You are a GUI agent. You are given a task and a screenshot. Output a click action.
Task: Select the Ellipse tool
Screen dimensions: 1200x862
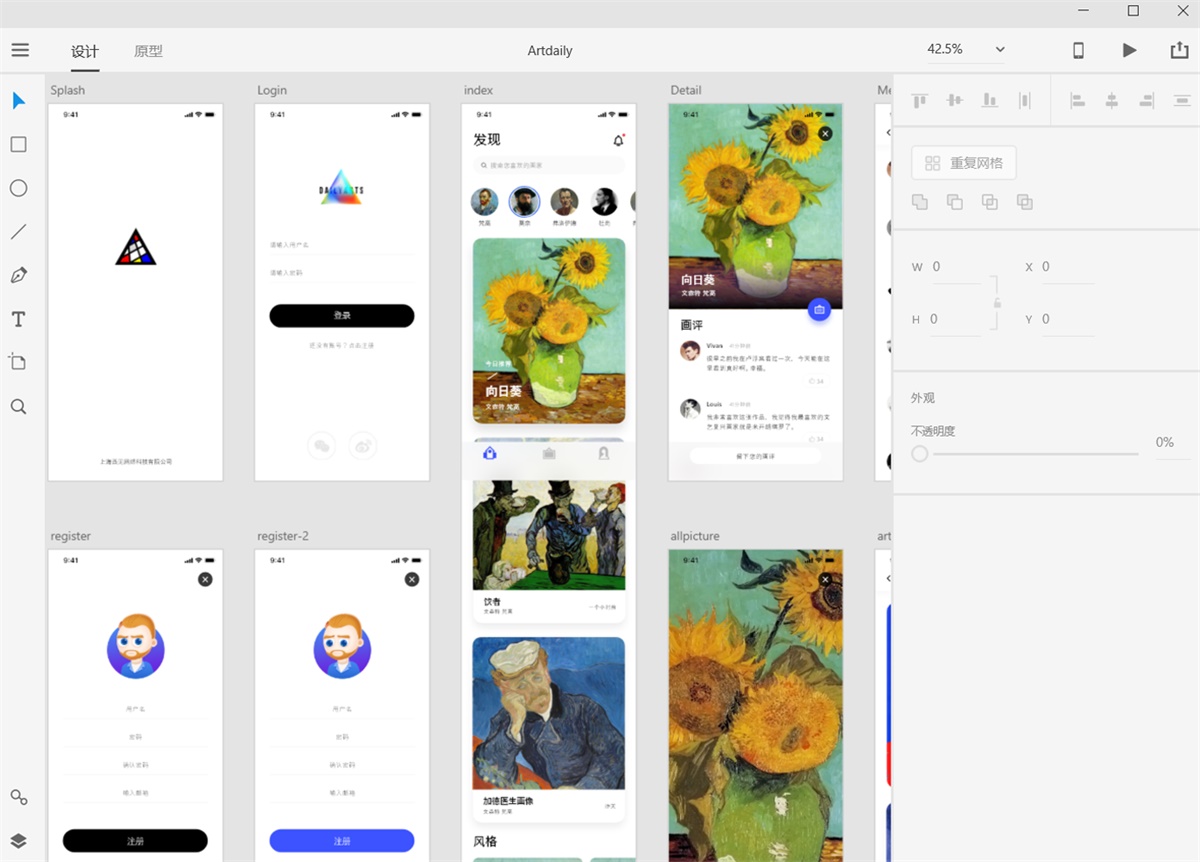tap(19, 188)
